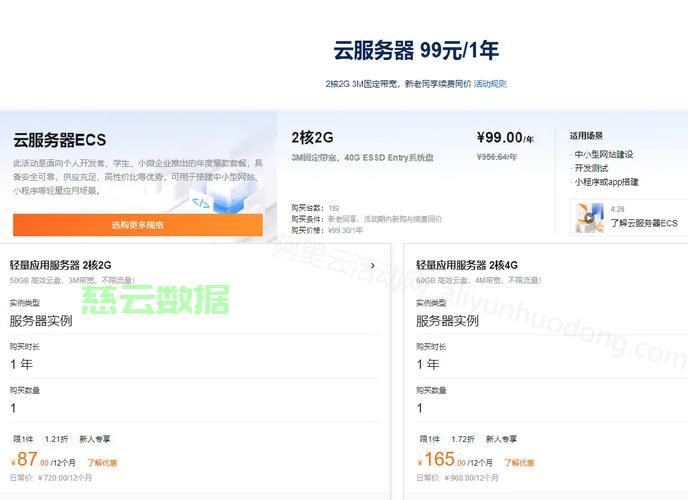Click the 开发测试 item
This screenshot has width=688, height=500.
click(x=591, y=168)
